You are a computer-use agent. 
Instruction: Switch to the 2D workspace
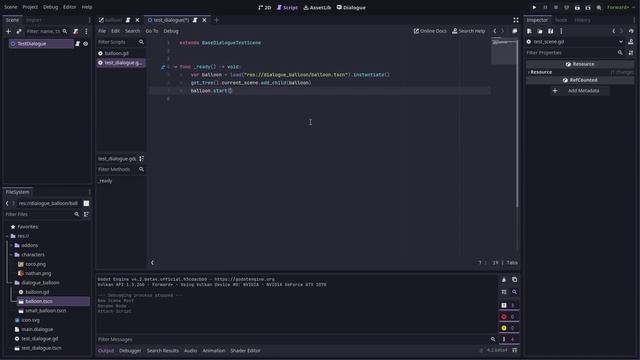264,7
